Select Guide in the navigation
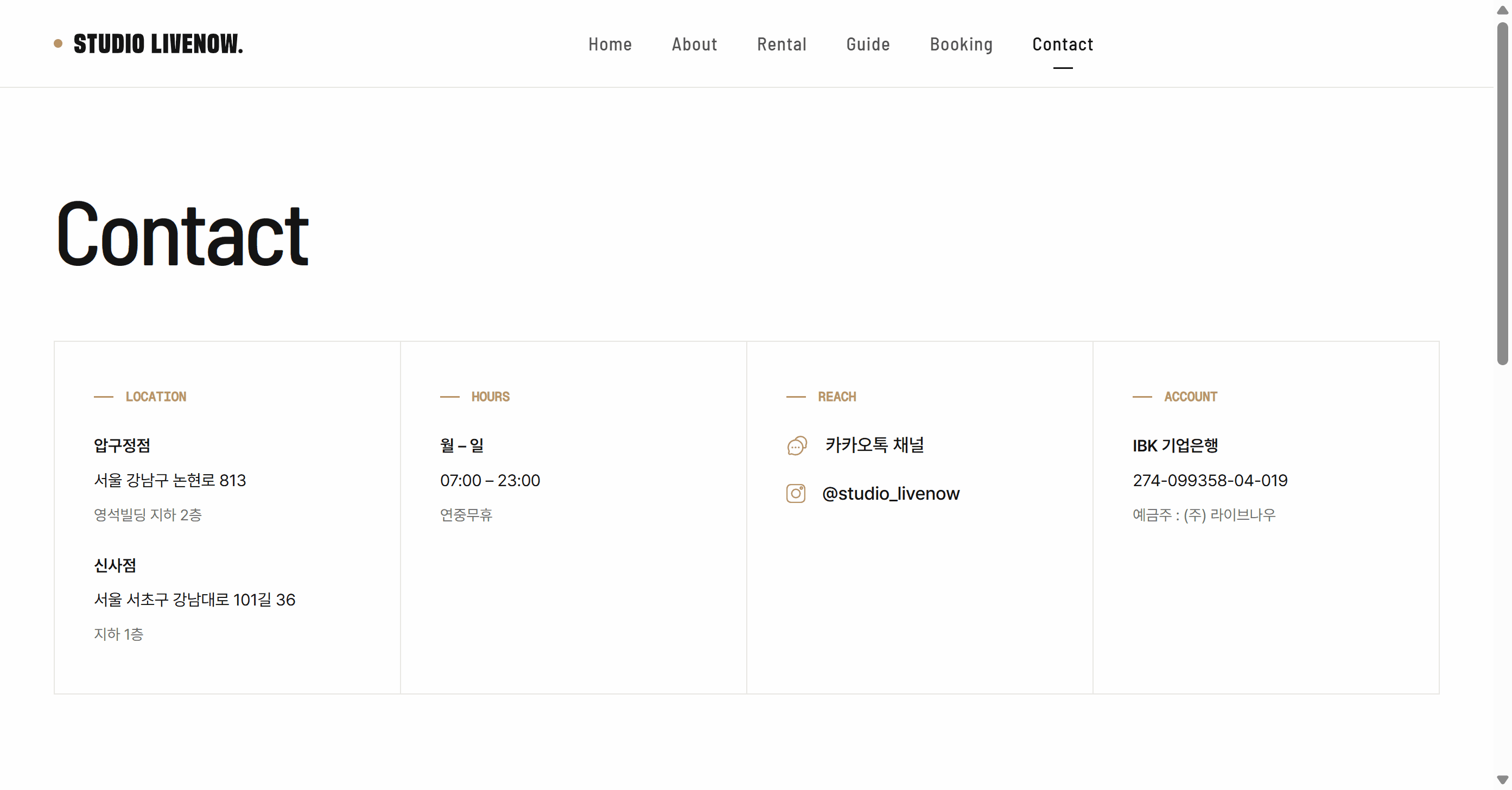The height and width of the screenshot is (790, 1512). tap(867, 44)
